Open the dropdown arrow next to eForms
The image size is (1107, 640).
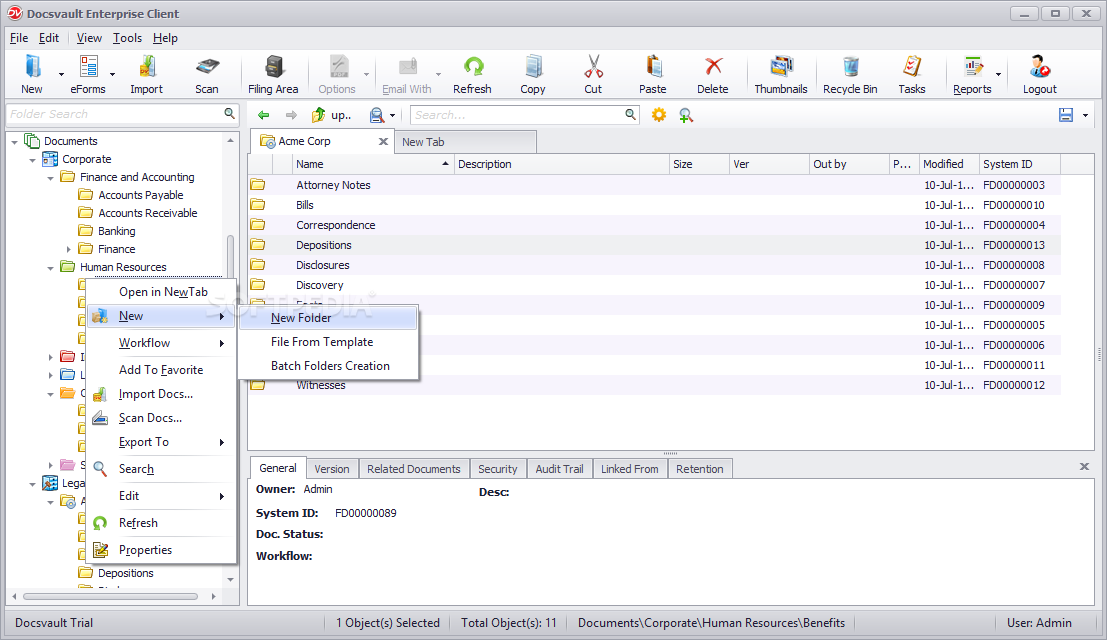tap(112, 74)
